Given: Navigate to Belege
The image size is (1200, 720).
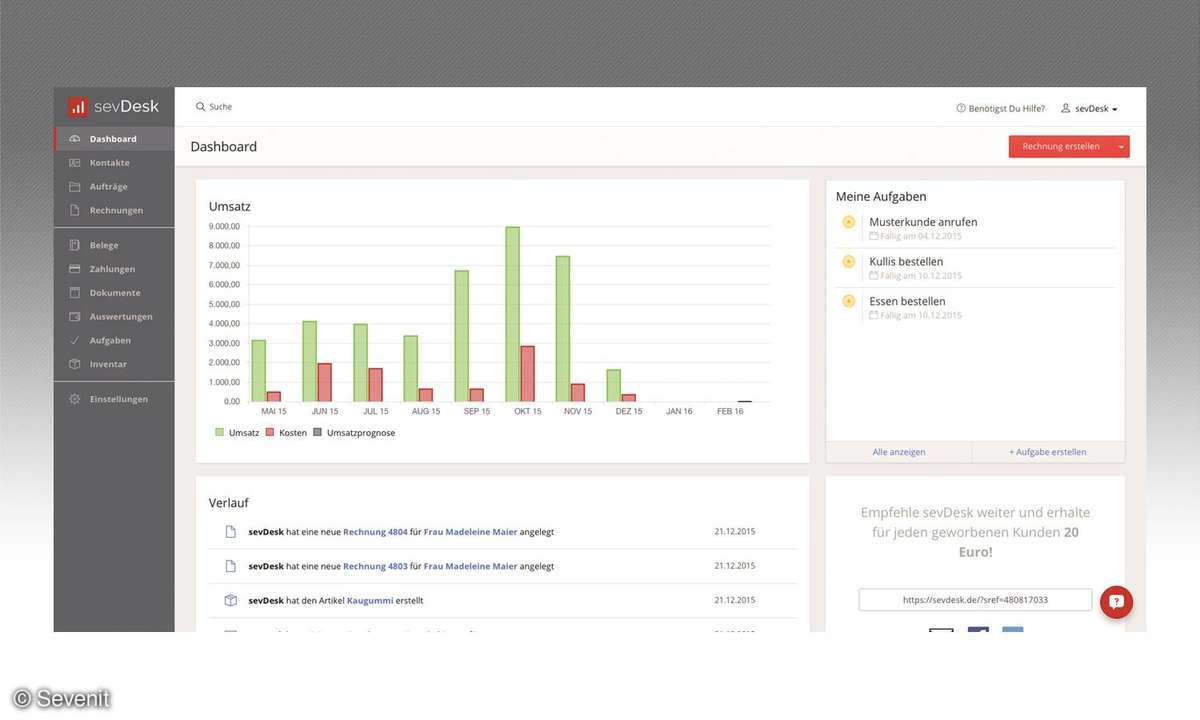Looking at the screenshot, I should tap(114, 245).
